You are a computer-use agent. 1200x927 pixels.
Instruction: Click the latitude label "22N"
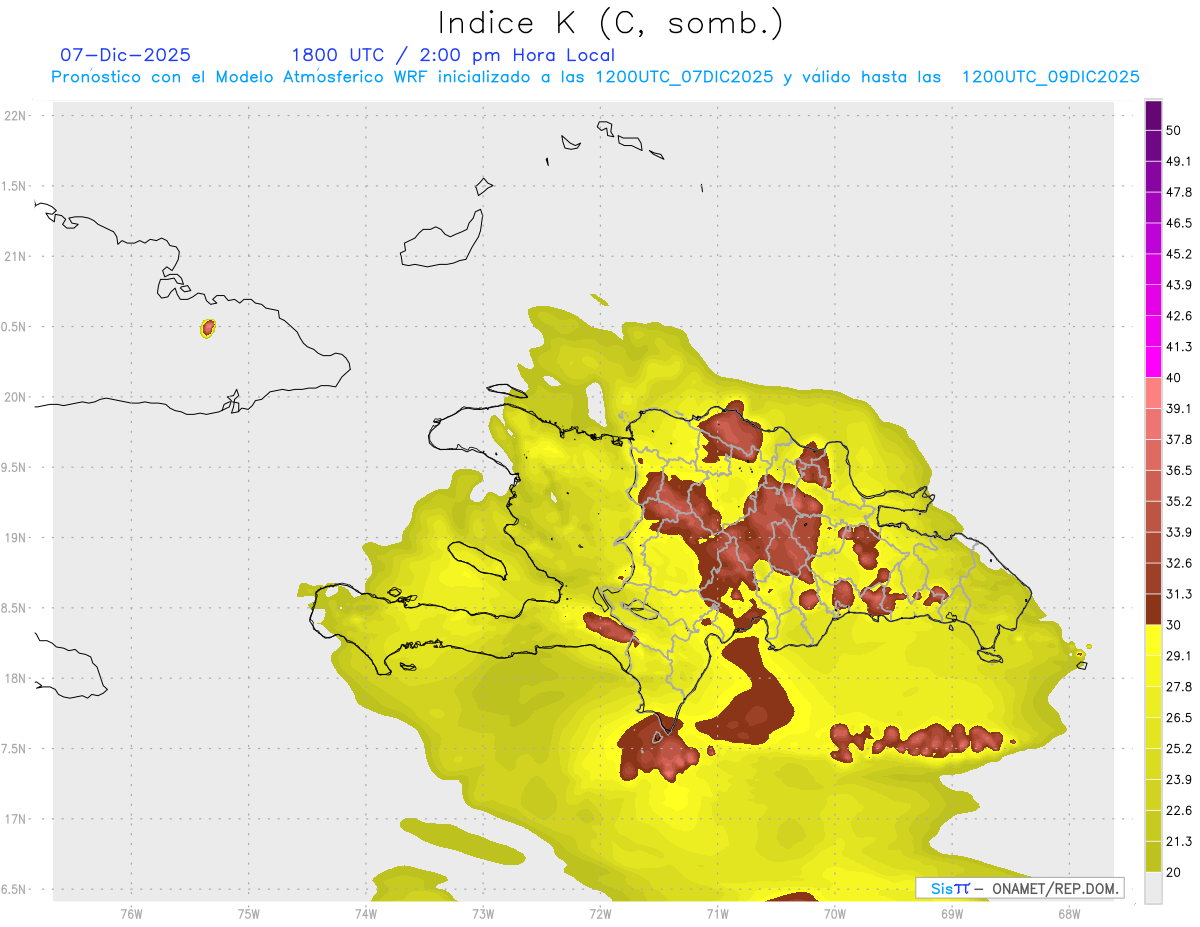(17, 116)
